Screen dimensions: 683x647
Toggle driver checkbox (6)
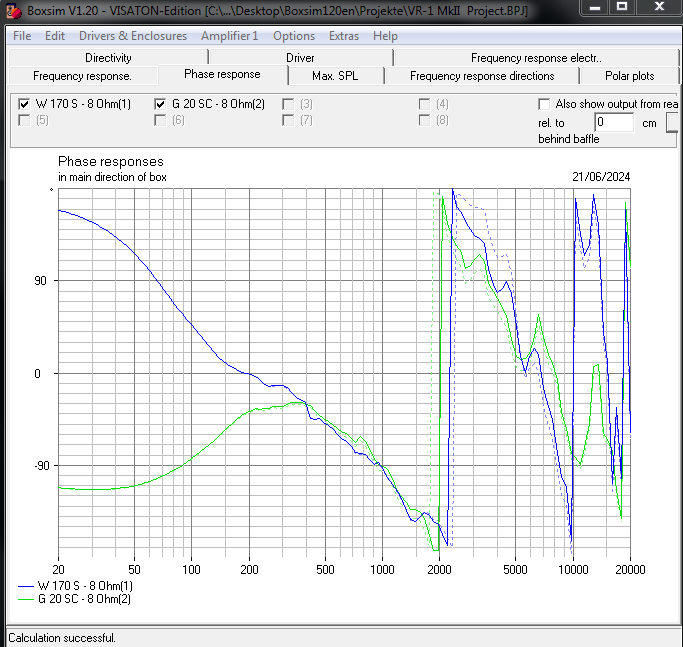[x=160, y=120]
